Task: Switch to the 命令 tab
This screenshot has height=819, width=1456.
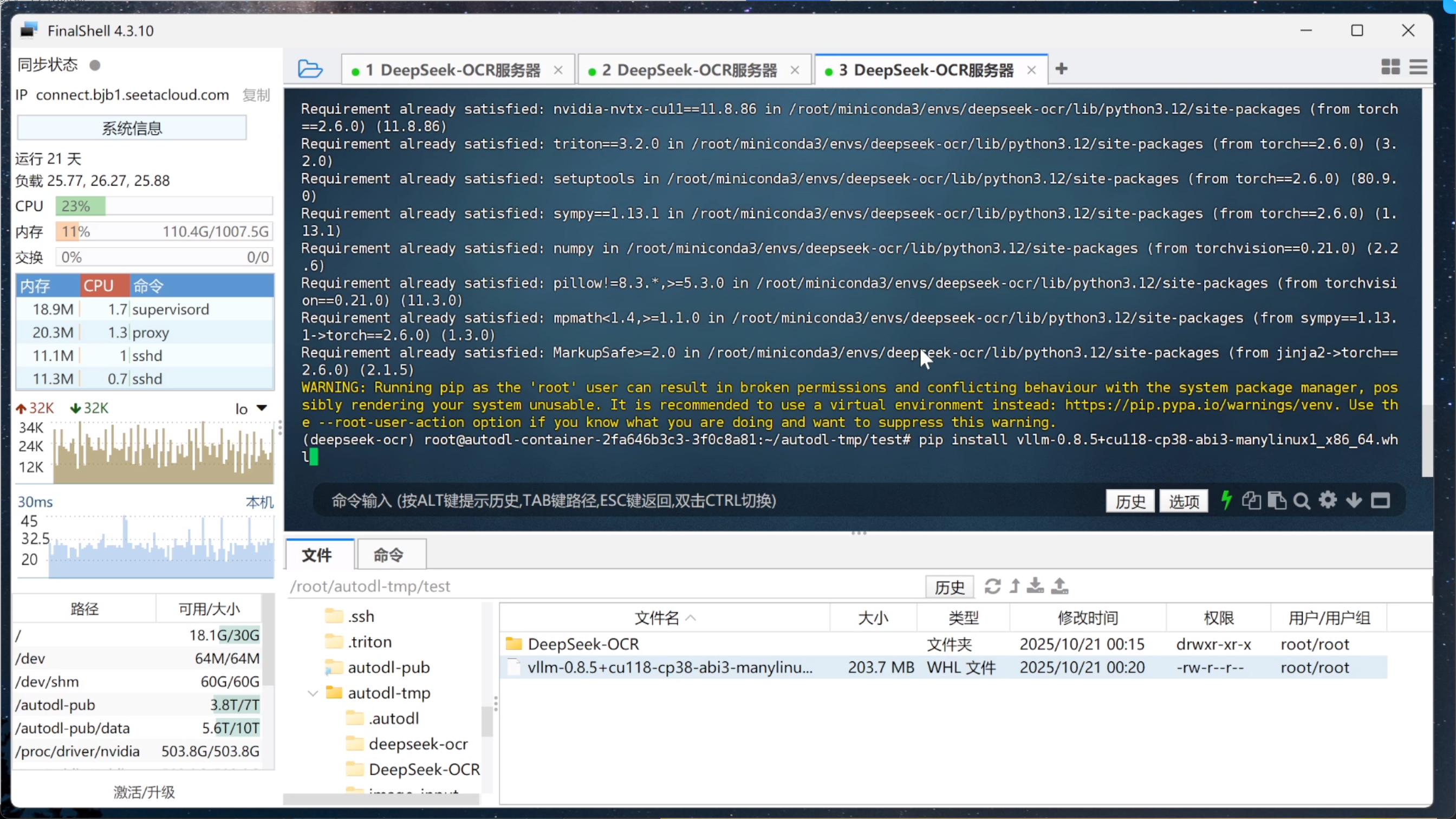Action: tap(389, 555)
